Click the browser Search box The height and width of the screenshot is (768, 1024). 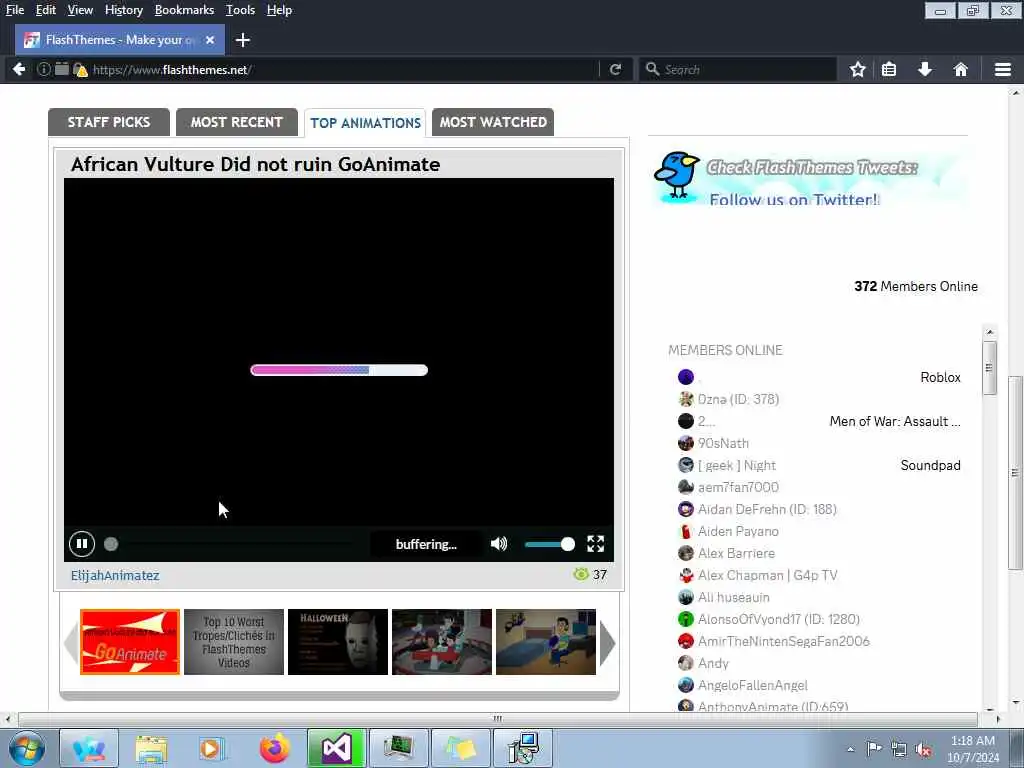coord(738,69)
